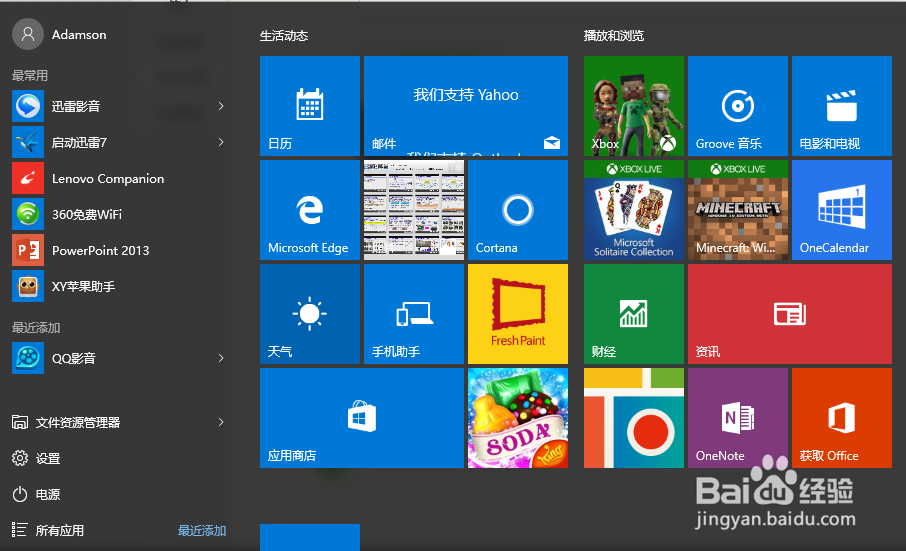This screenshot has height=551, width=906.
Task: Click the 最近添加 section heading above QQ影音
Action: point(36,327)
